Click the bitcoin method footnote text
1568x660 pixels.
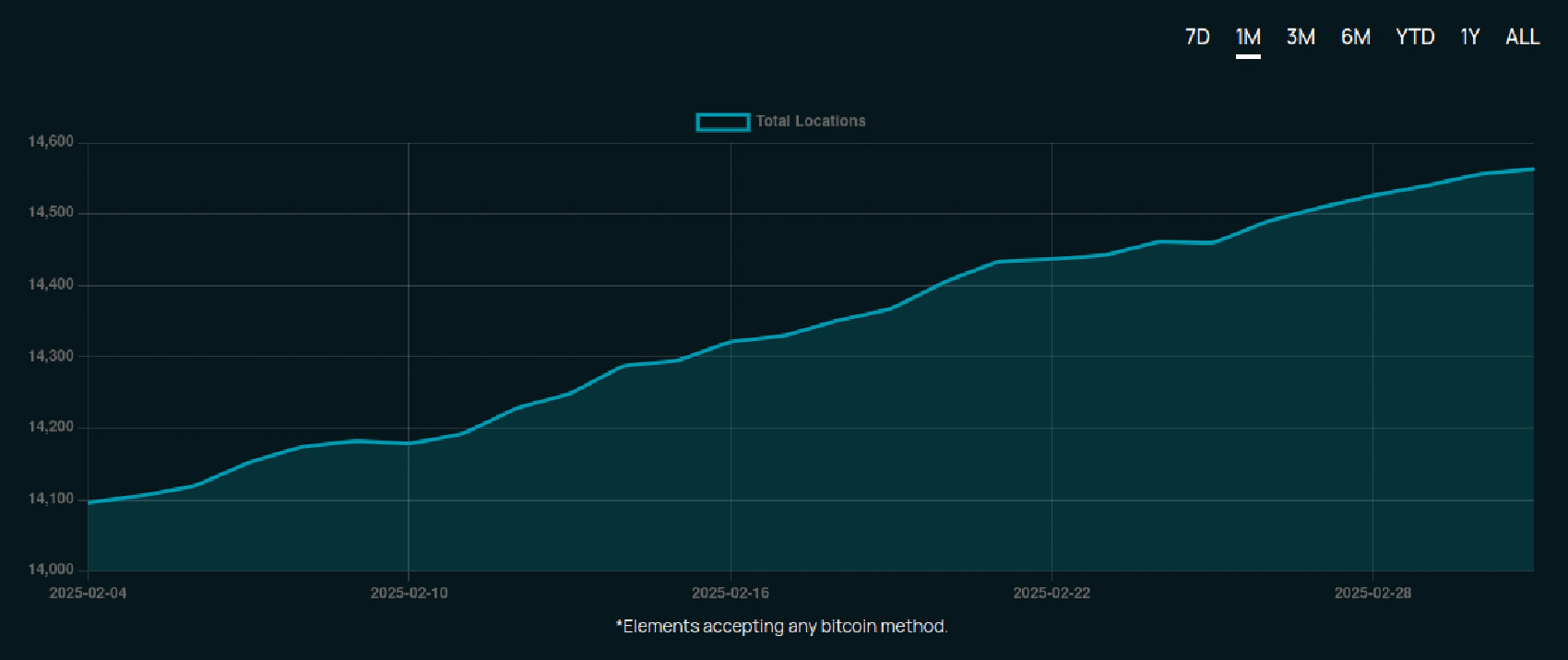pyautogui.click(x=781, y=627)
